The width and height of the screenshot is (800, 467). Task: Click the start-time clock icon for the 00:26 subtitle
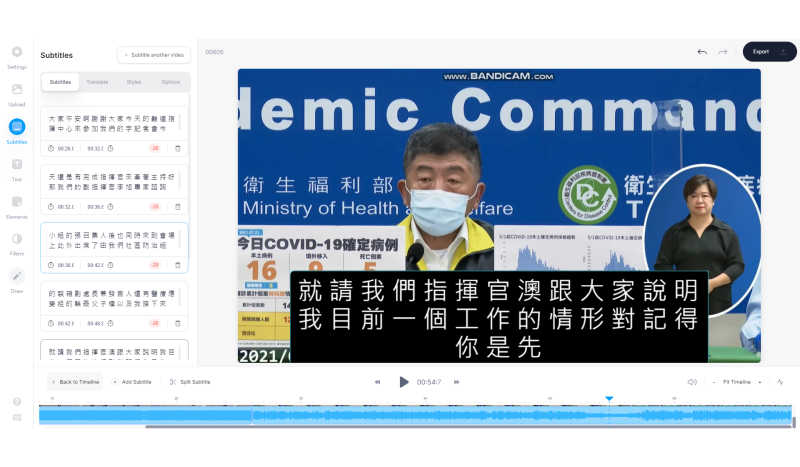(x=51, y=149)
